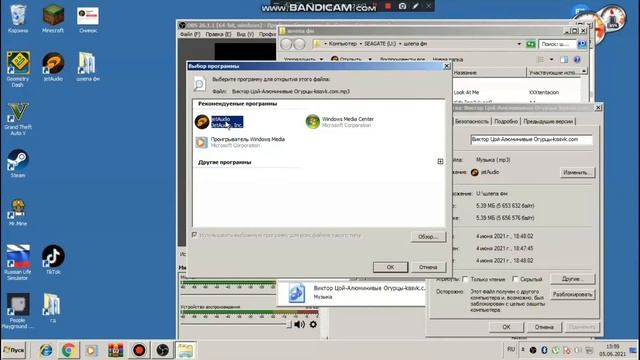This screenshot has height=360, width=640.
Task: Toggle the Explorer preview pane button
Action: (x=564, y=60)
